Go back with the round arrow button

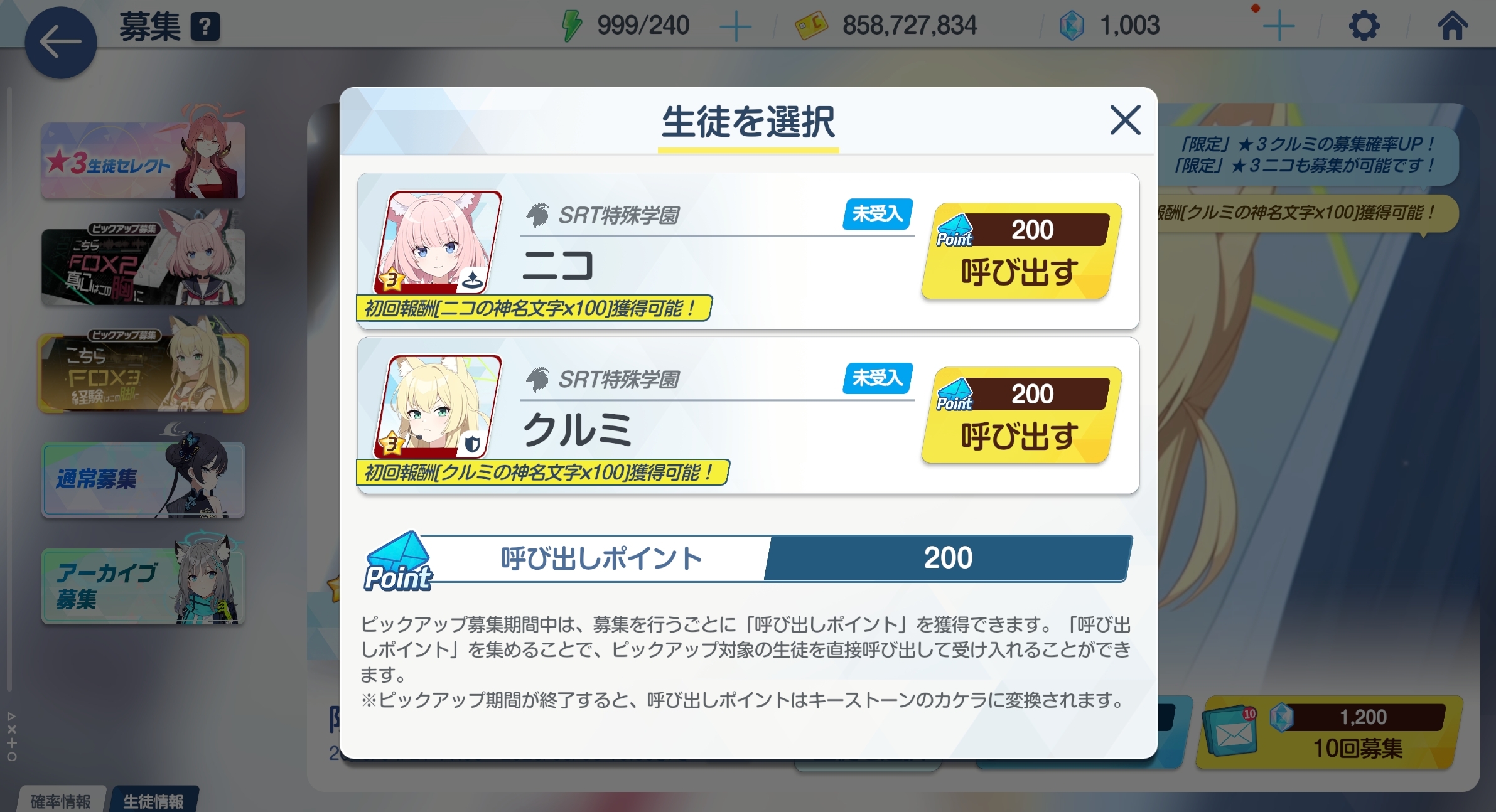(x=60, y=43)
